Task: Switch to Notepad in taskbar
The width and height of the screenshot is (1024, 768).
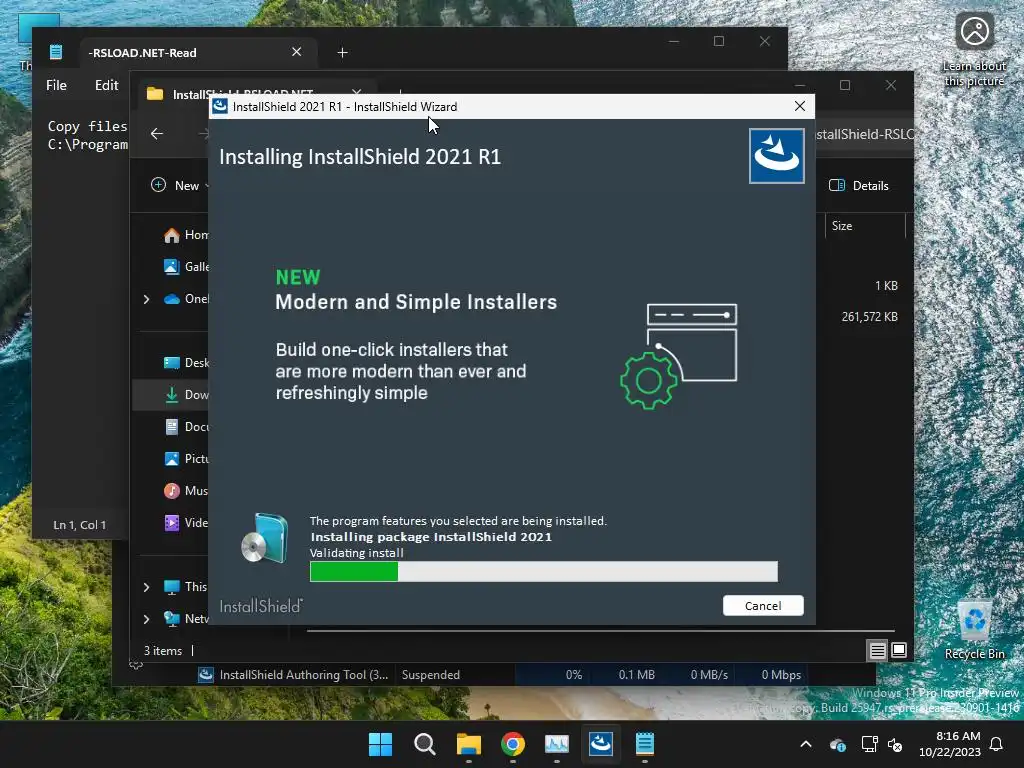Action: tap(645, 744)
